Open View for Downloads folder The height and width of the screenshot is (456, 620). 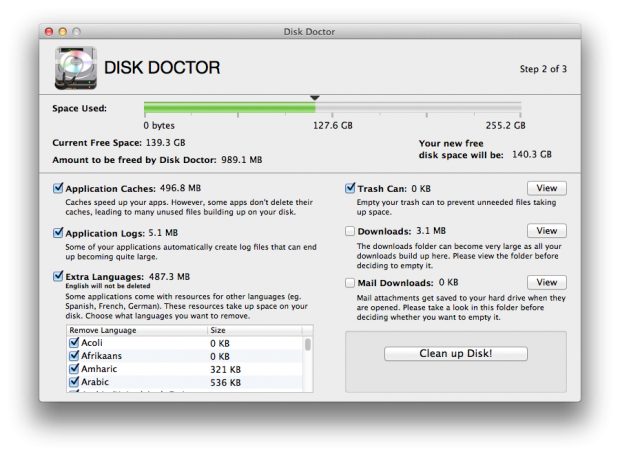546,231
